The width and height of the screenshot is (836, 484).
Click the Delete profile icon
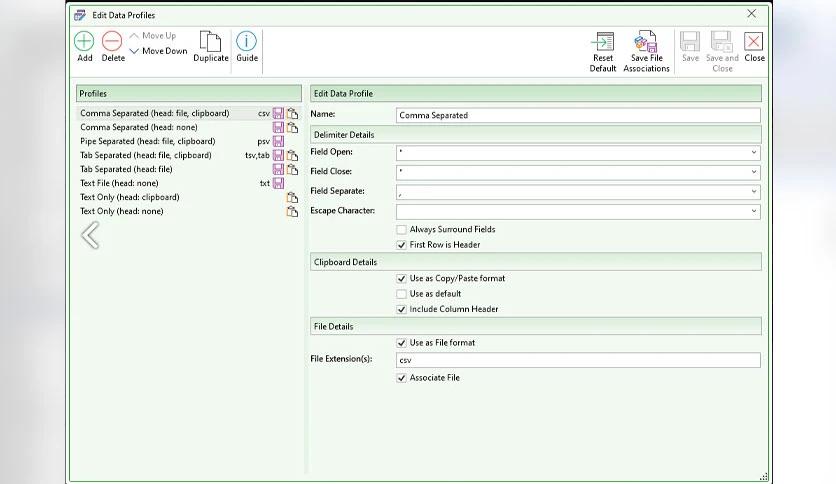(113, 42)
